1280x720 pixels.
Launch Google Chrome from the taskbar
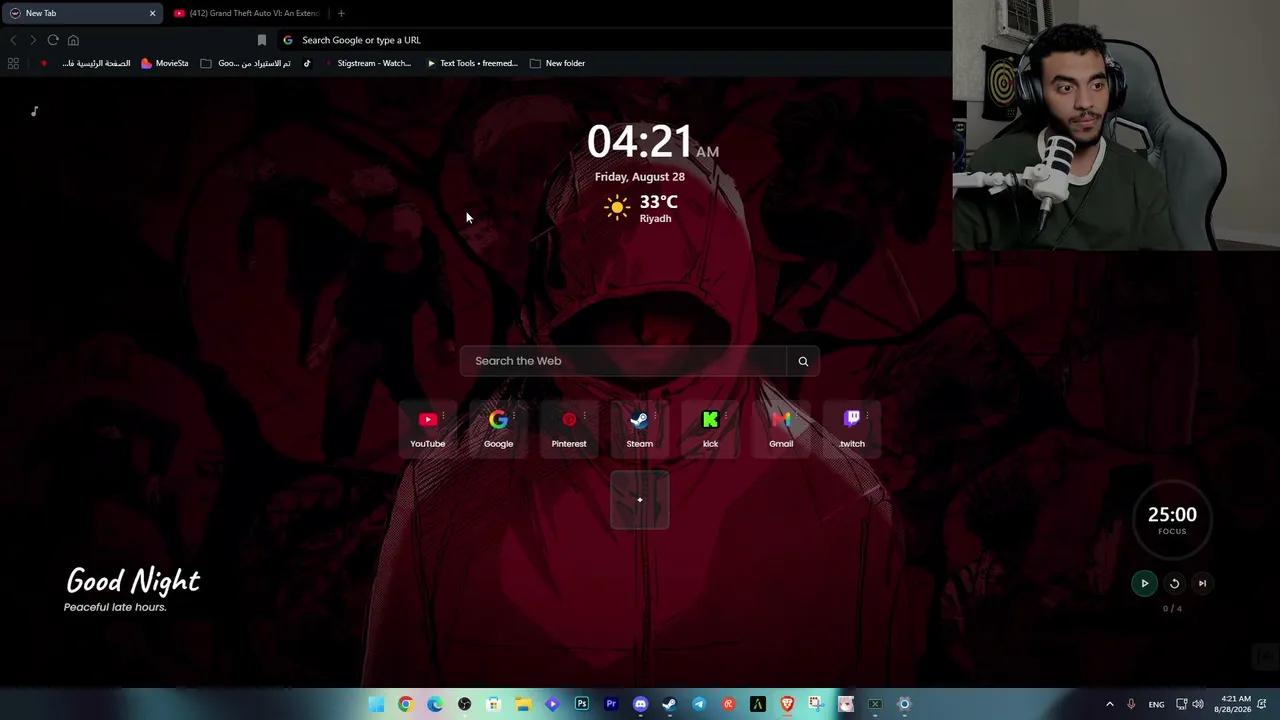[405, 704]
